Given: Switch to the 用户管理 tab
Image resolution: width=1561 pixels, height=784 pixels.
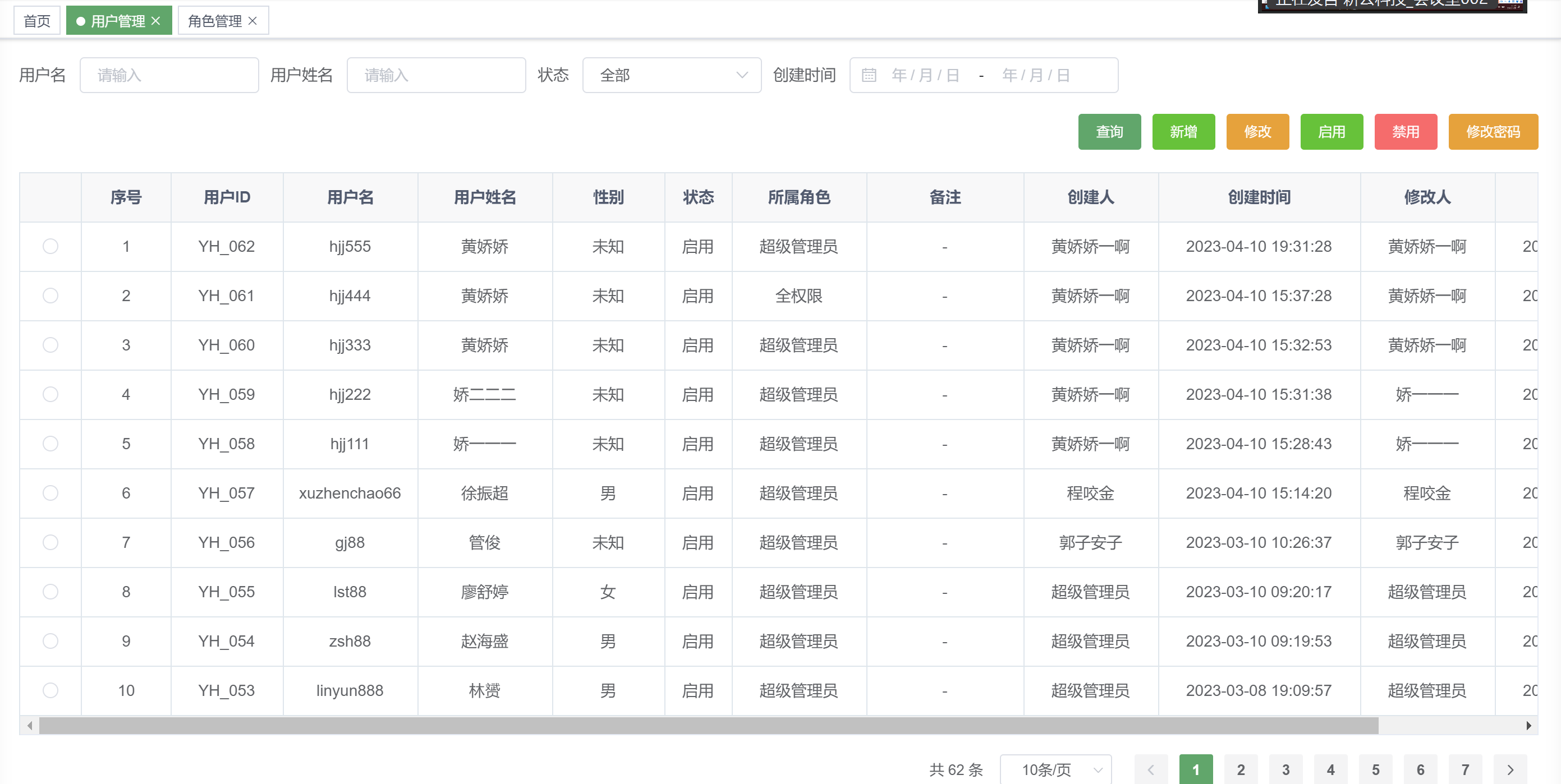Looking at the screenshot, I should (118, 21).
